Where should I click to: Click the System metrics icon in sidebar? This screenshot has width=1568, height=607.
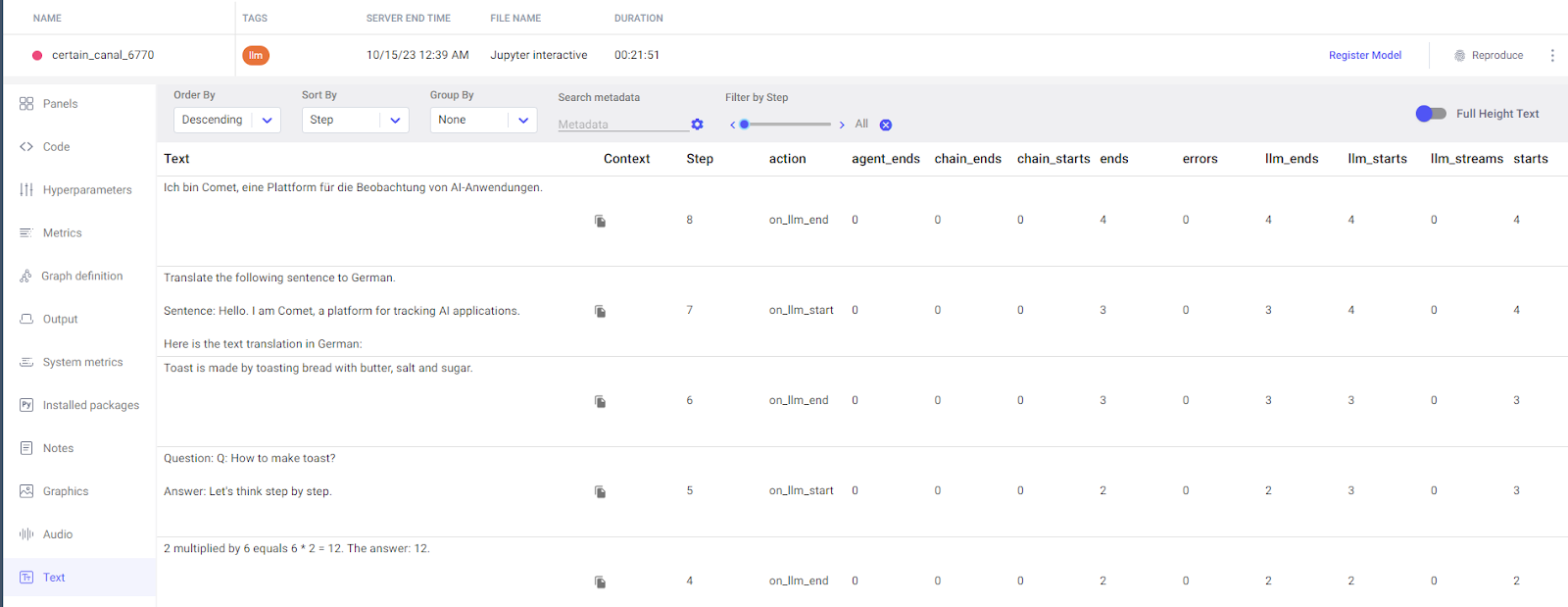26,363
